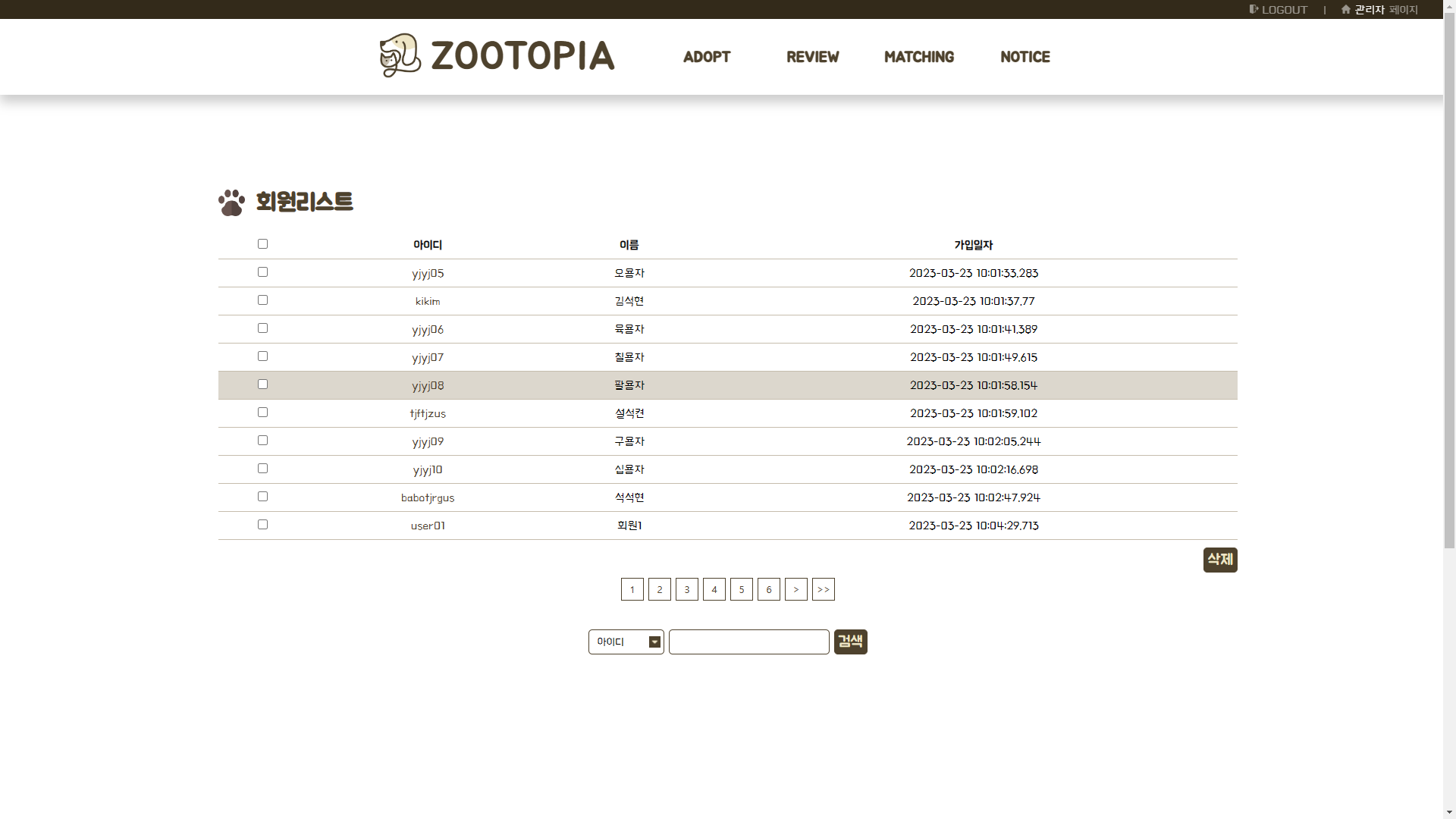Click the ZOOTOPIA dog and cat logo
Screen dimensions: 1456x819
pyautogui.click(x=398, y=55)
